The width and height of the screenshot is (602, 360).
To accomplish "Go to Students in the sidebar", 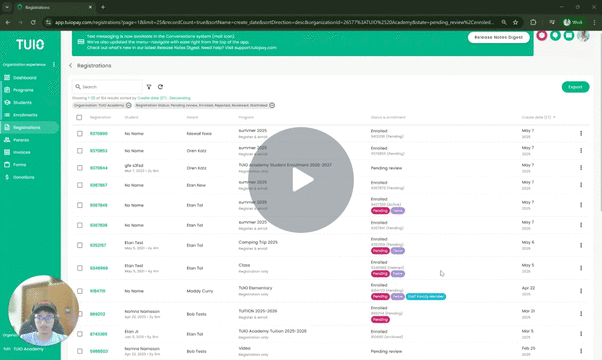I will [22, 102].
